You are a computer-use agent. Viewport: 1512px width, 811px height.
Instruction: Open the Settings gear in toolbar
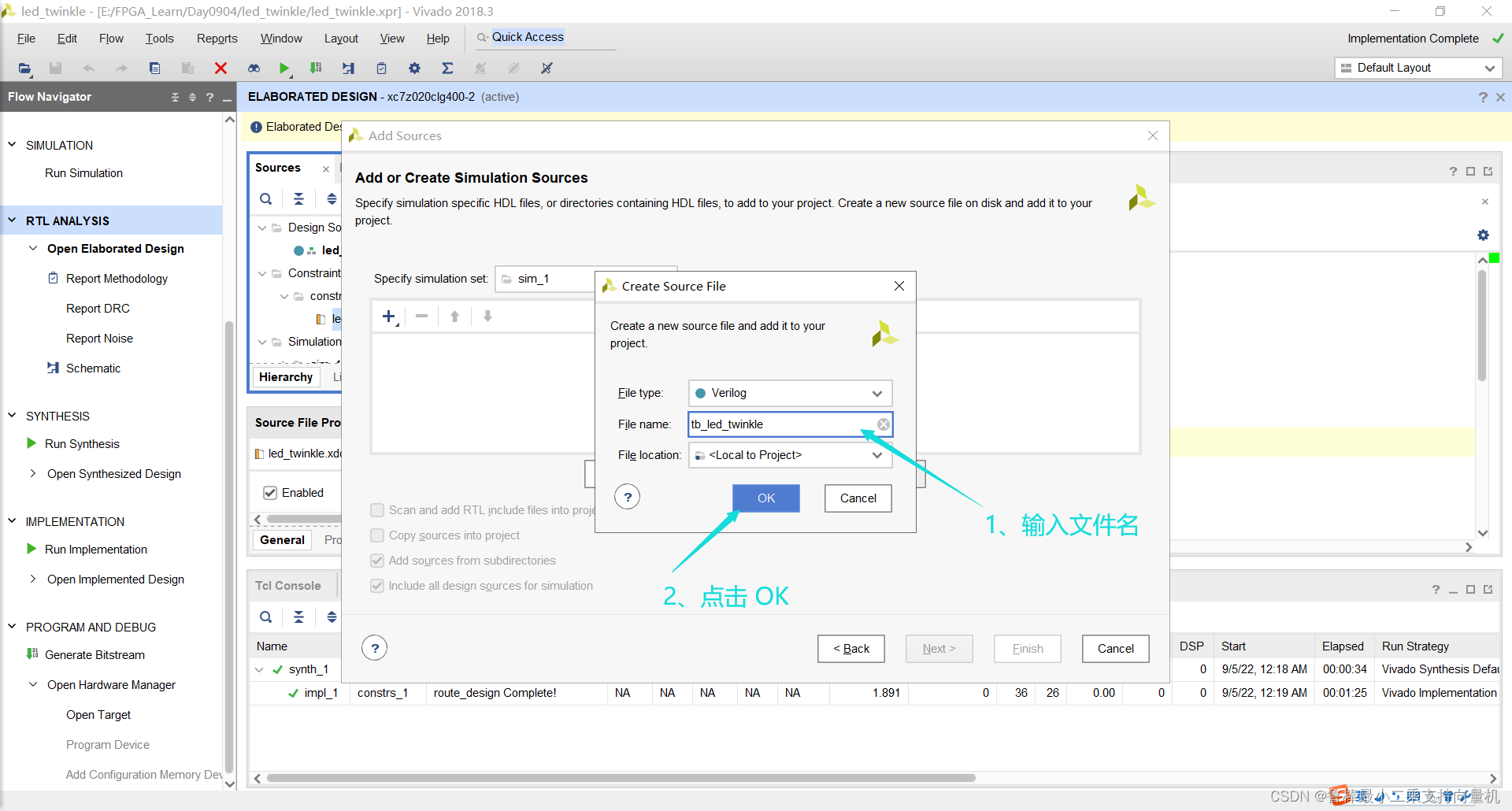coord(414,69)
